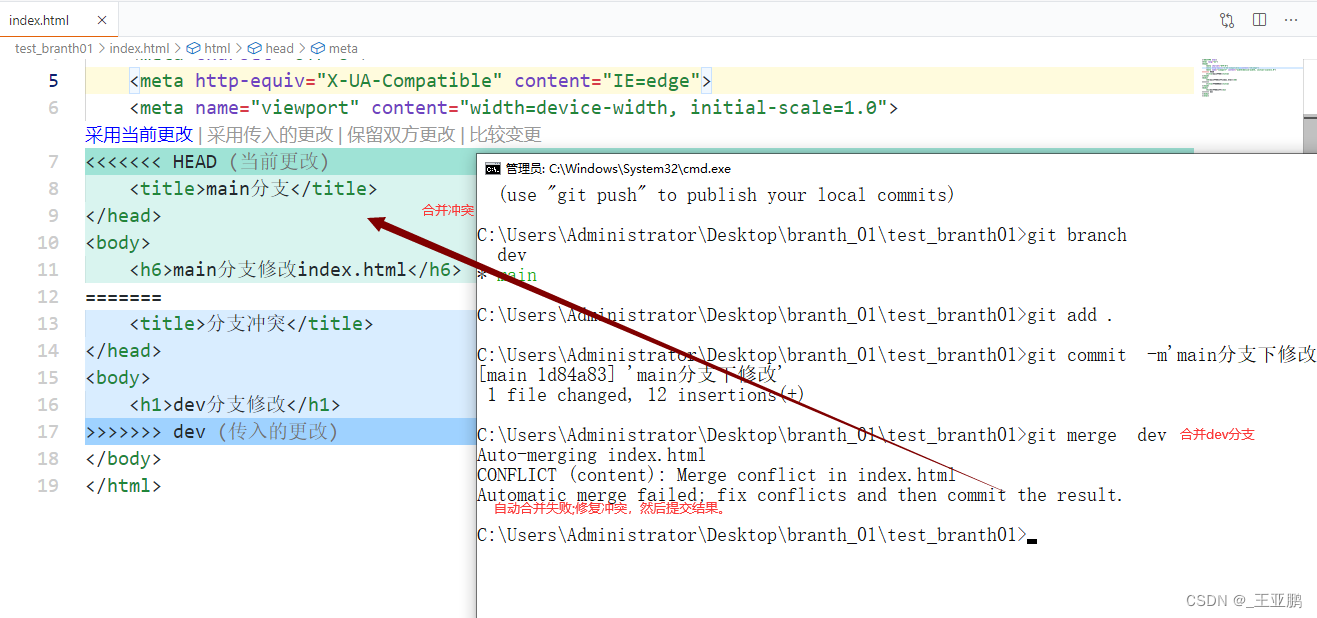Click 'CONFLICT (content)' line in cmd window
Viewport: 1317px width, 618px height.
717,475
